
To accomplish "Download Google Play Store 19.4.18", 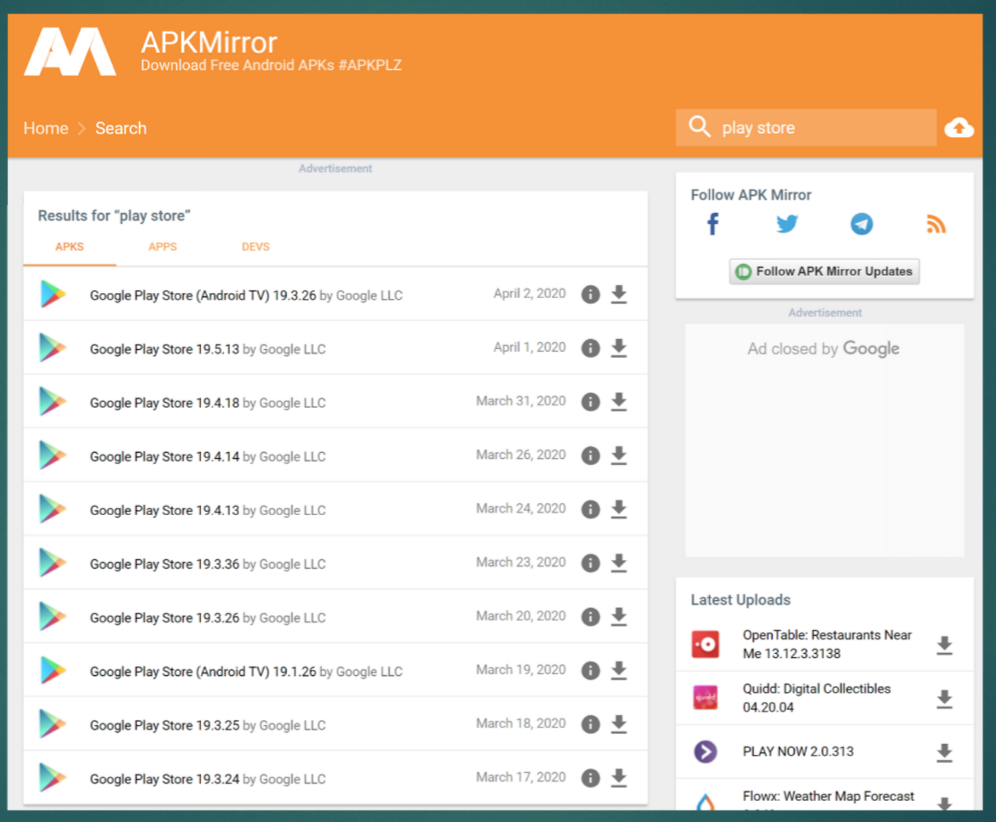I will coord(619,401).
